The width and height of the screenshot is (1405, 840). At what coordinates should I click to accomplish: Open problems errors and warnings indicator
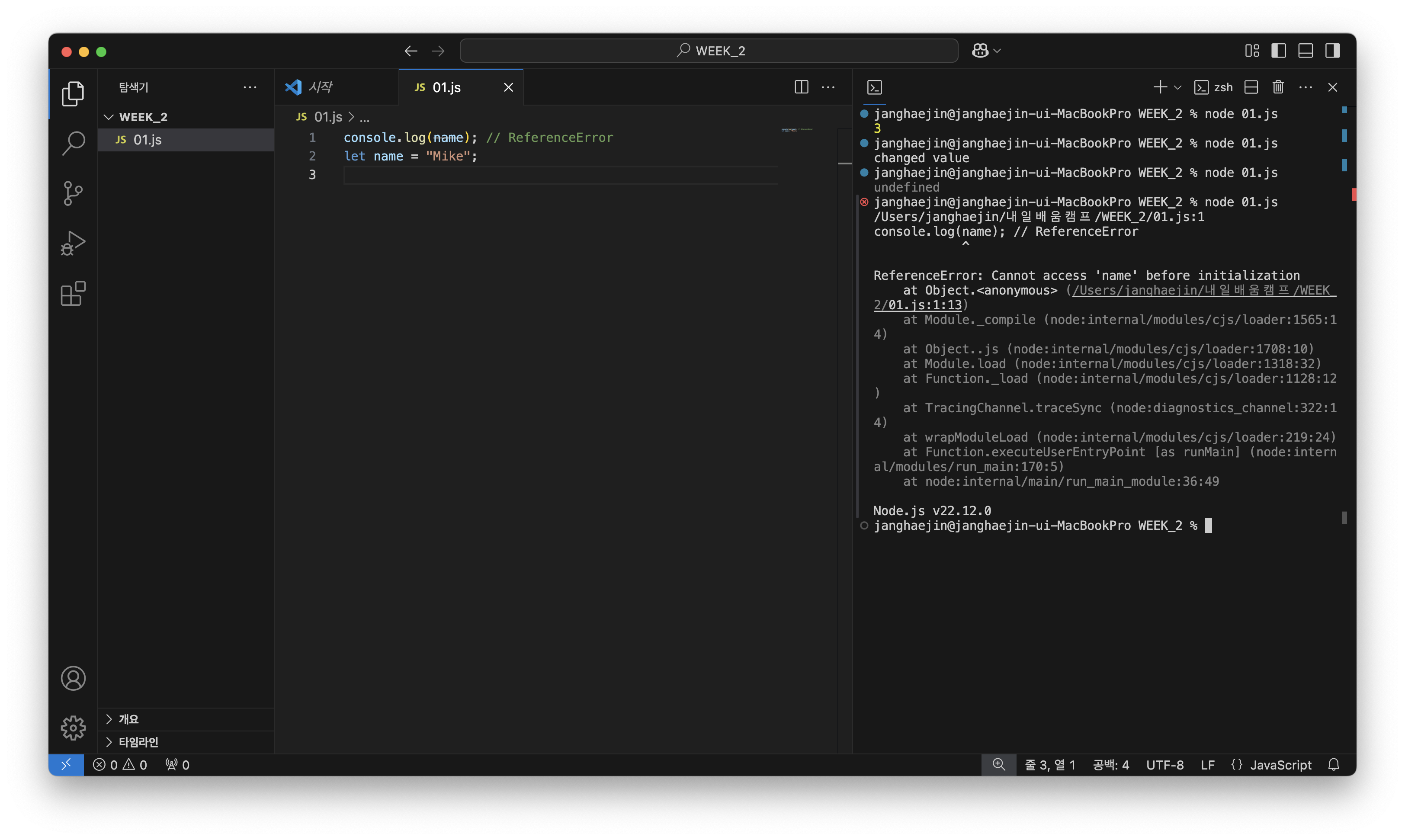(x=119, y=765)
